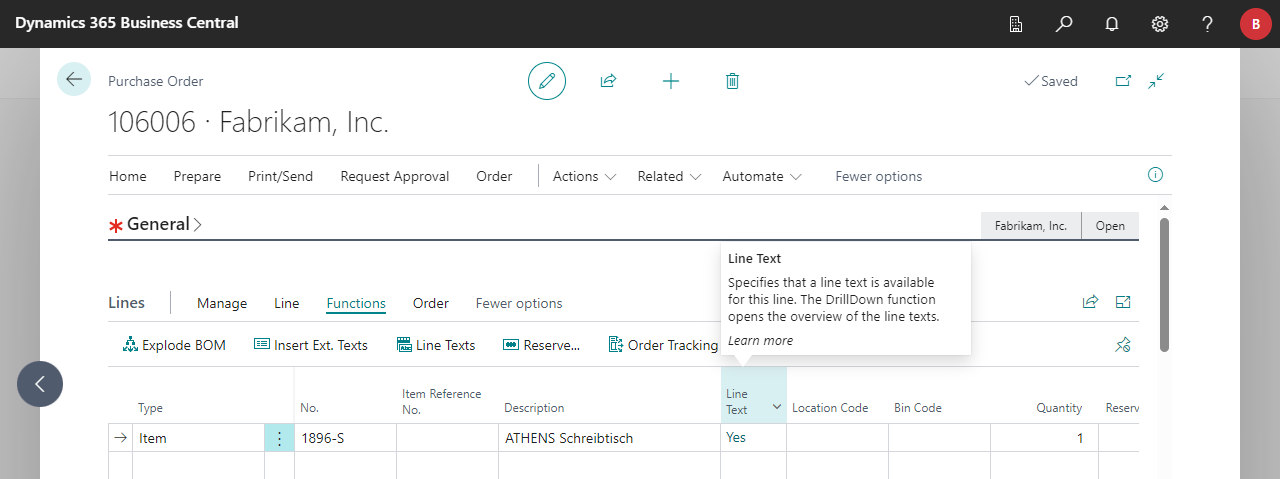This screenshot has width=1280, height=479.
Task: Click Description cell ATHENS Schreibtisch
Action: (x=609, y=438)
